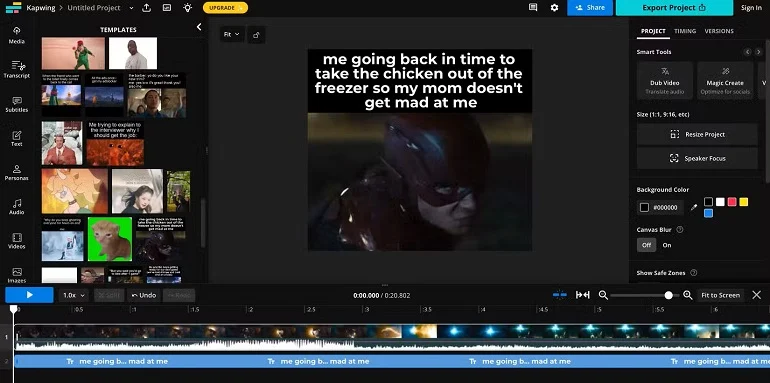Select the Subtitles sidebar icon
The height and width of the screenshot is (383, 770).
pyautogui.click(x=17, y=104)
